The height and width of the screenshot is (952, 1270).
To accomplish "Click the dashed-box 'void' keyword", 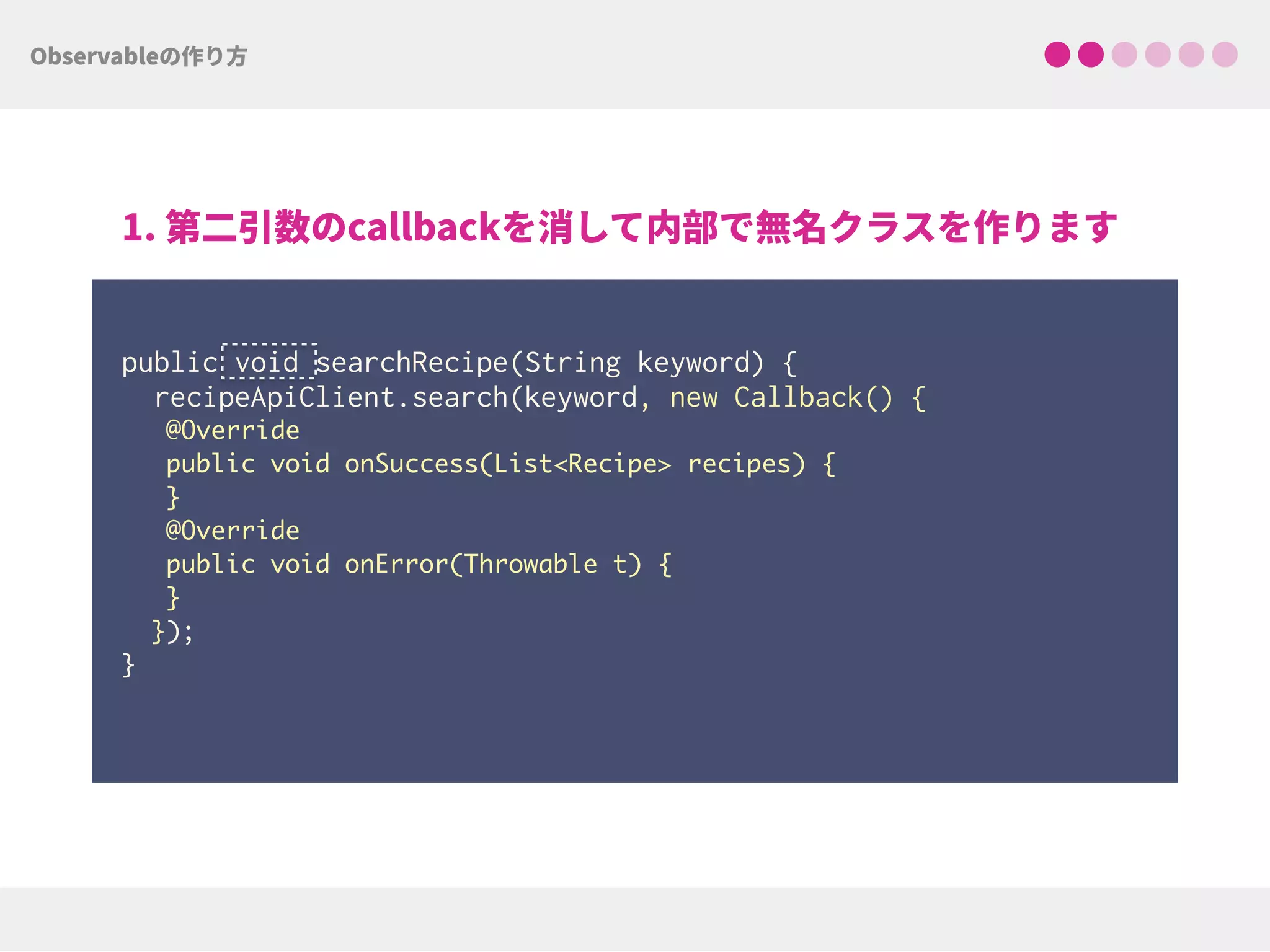I will tap(269, 361).
